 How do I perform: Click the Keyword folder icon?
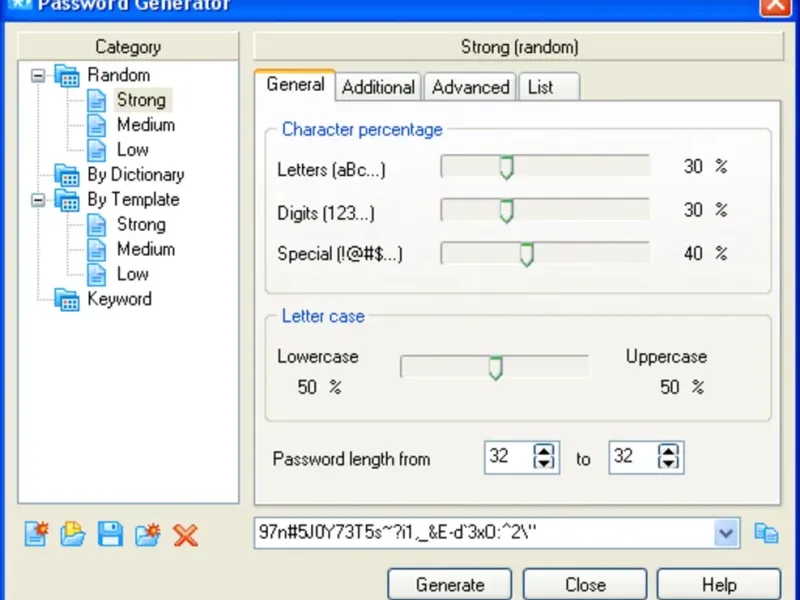coord(67,300)
